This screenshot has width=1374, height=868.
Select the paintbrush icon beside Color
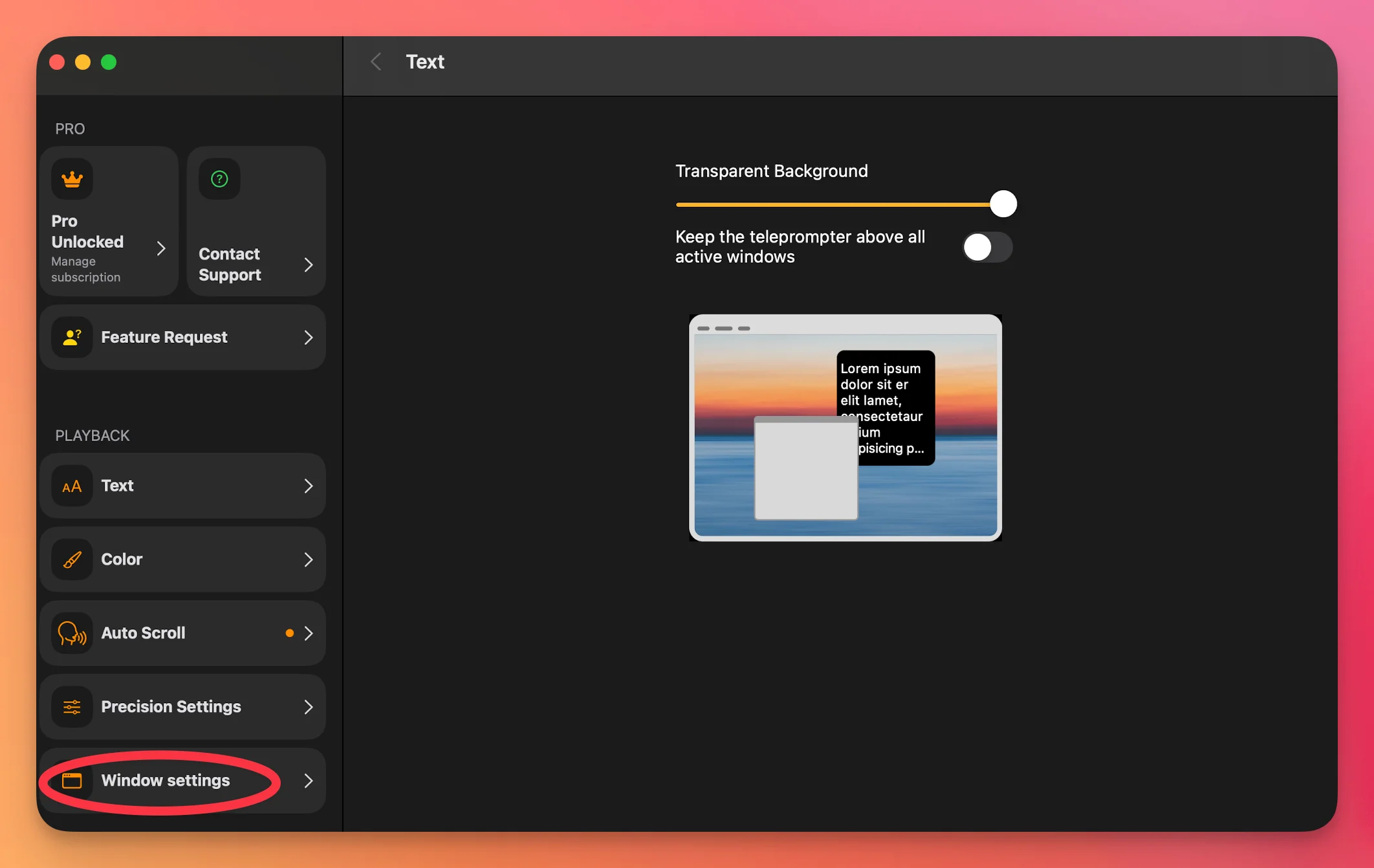point(72,559)
